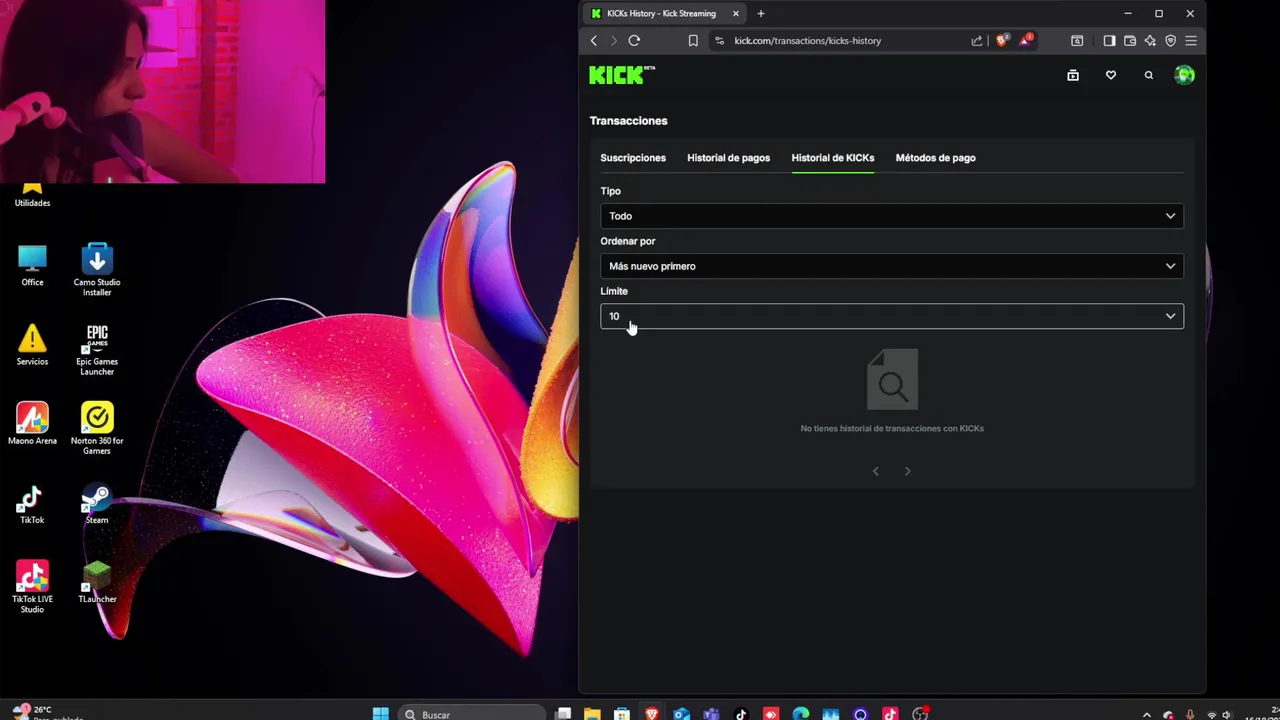
Task: Switch to the Historial de pagos tab
Action: (728, 158)
